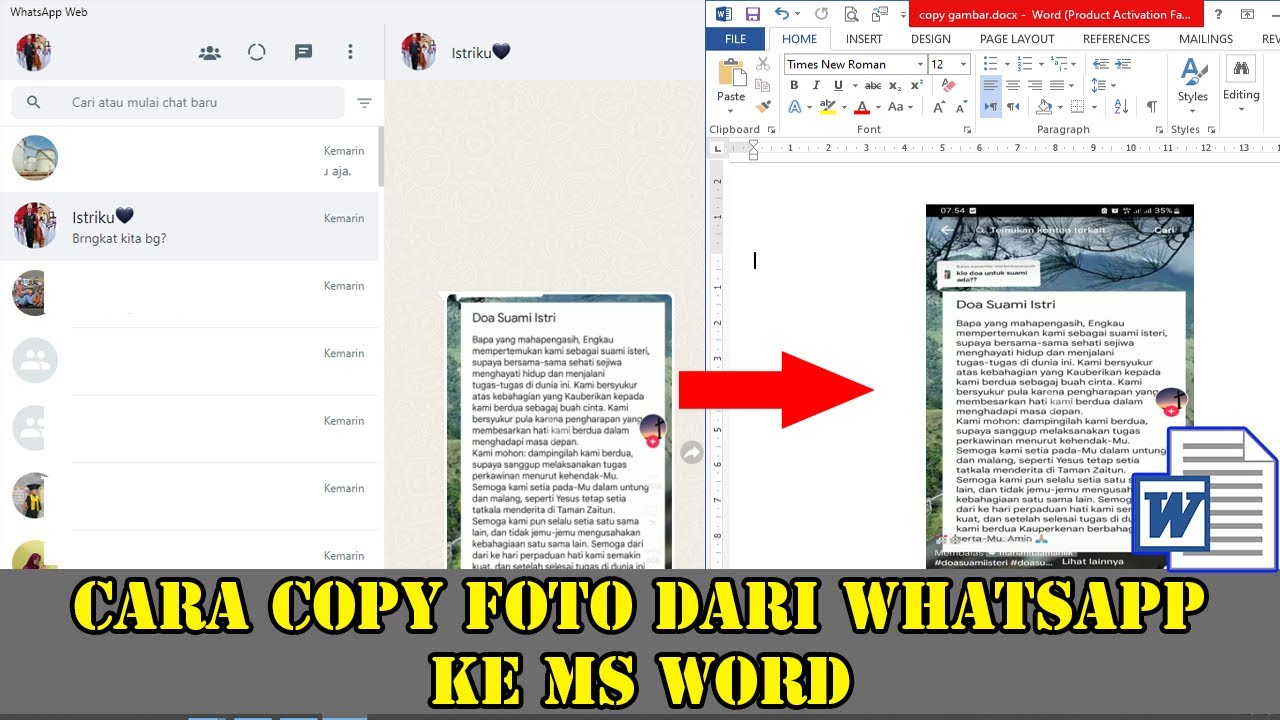Open the first chat with tower avatar
This screenshot has width=1280, height=720.
pos(190,159)
